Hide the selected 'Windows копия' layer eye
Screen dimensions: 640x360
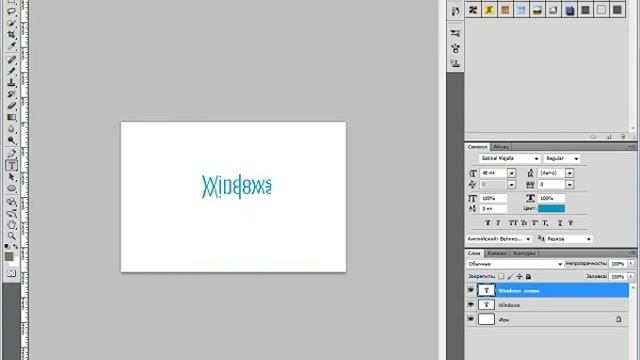pos(471,290)
